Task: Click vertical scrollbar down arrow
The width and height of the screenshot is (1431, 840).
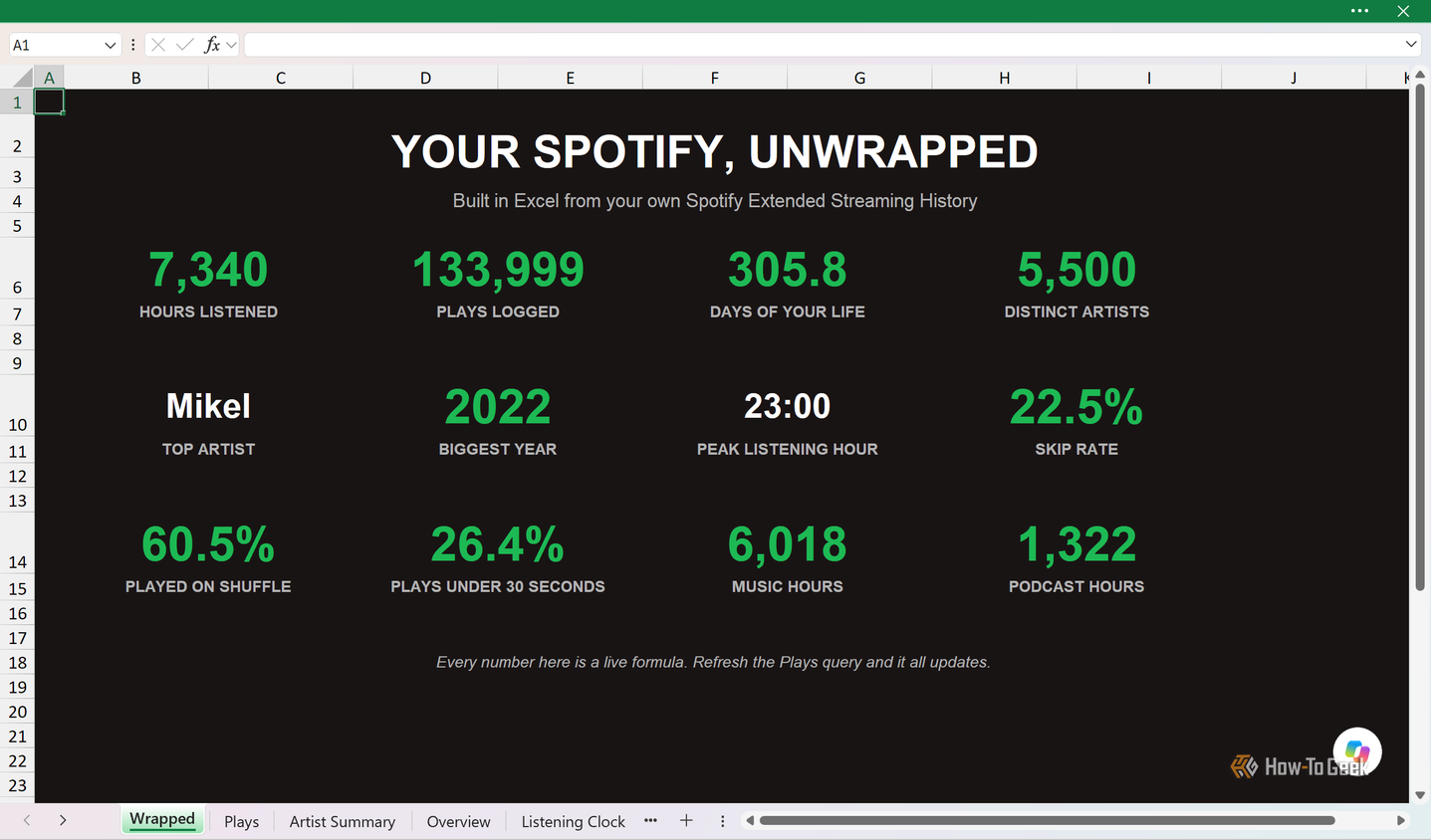Action: (1420, 795)
